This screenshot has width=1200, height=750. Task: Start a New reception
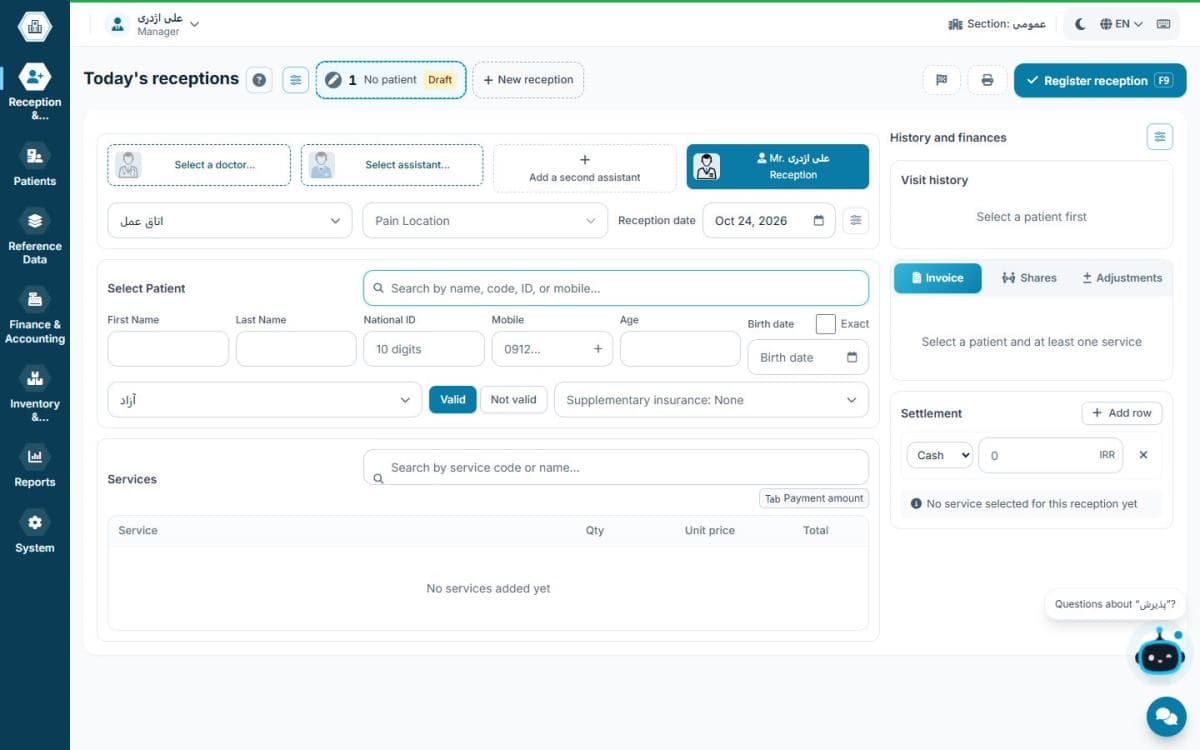(528, 80)
